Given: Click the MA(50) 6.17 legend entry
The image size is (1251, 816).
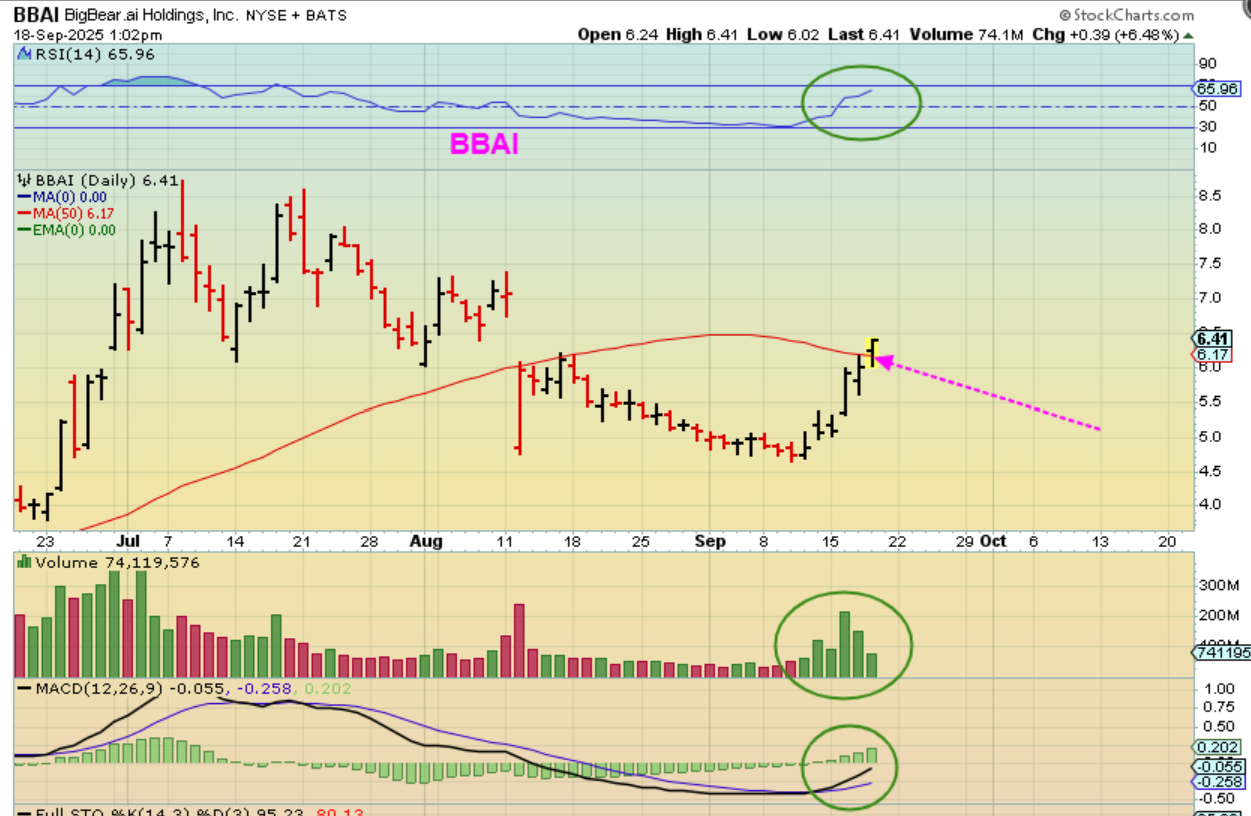Looking at the screenshot, I should [x=67, y=213].
